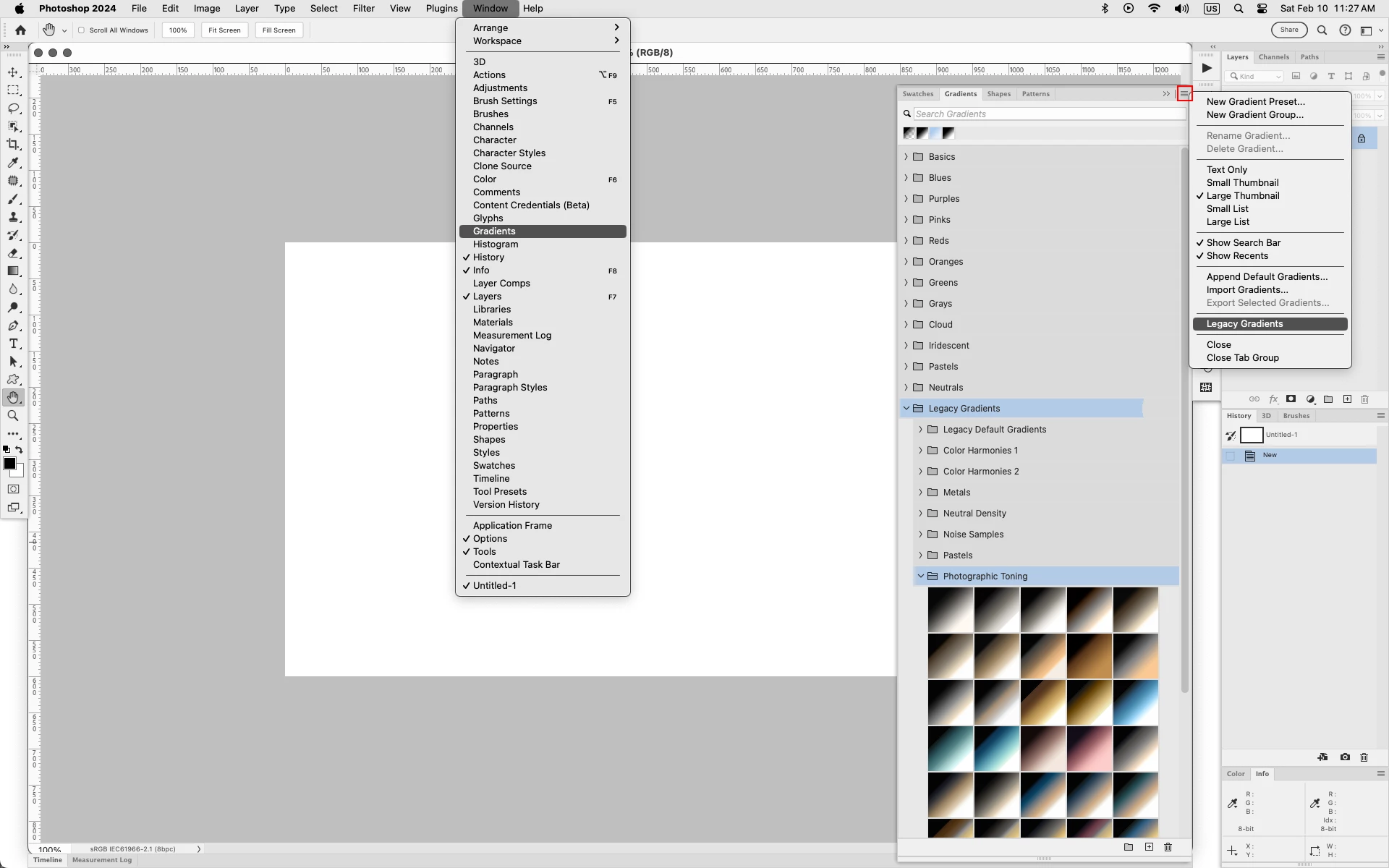Toggle Show Search Bar option

point(1243,243)
